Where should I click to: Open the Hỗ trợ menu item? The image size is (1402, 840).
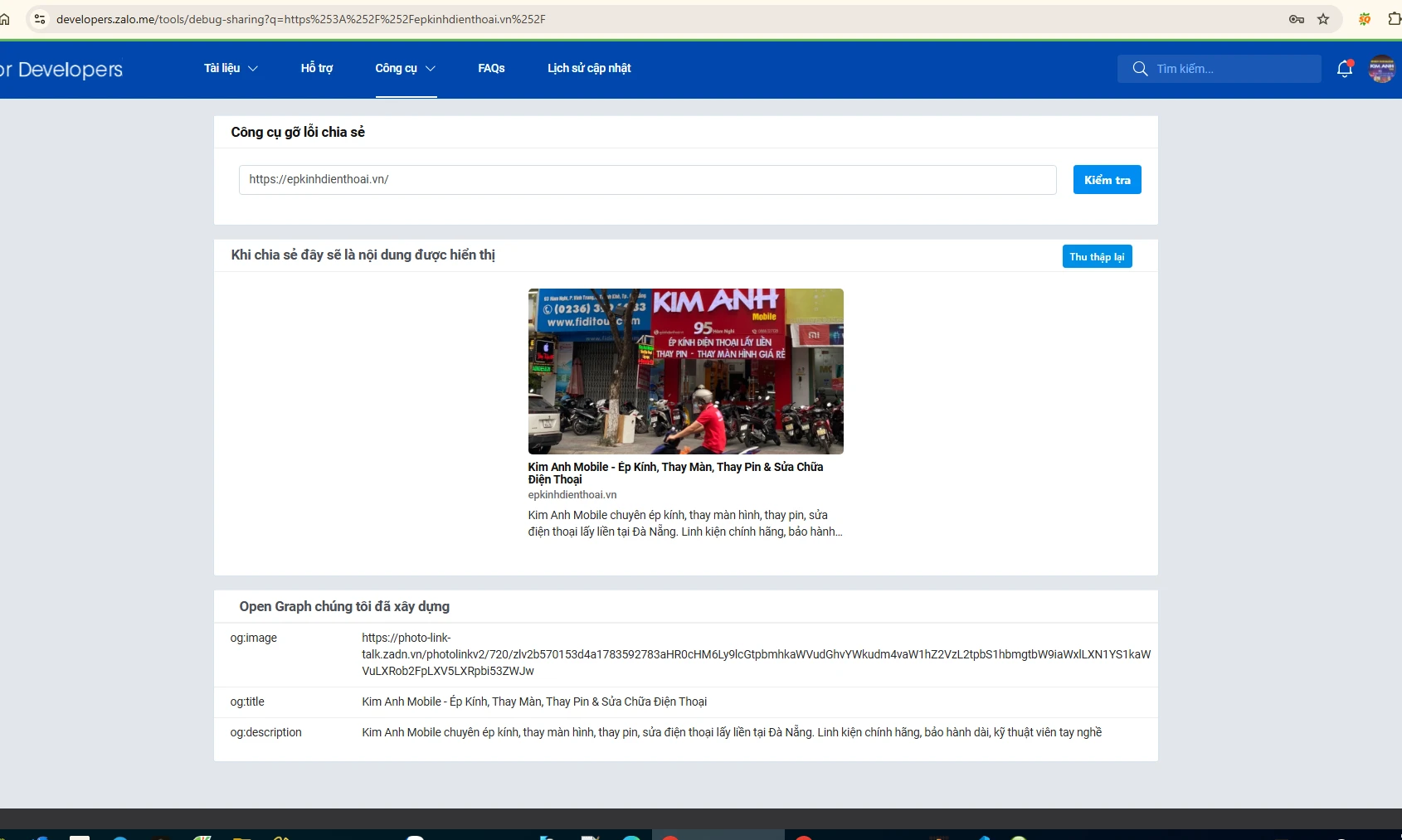[316, 68]
